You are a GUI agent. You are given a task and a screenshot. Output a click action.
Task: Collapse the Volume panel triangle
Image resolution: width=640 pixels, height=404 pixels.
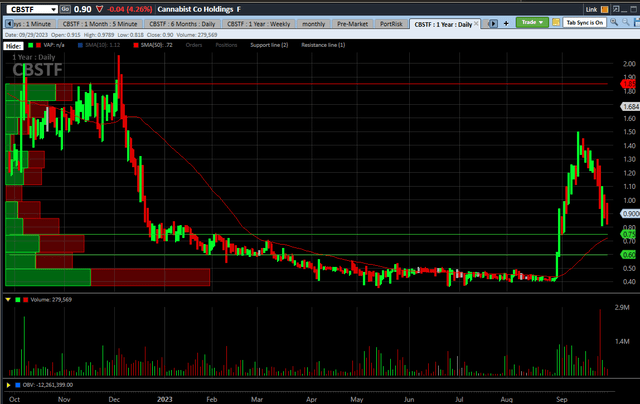8,300
